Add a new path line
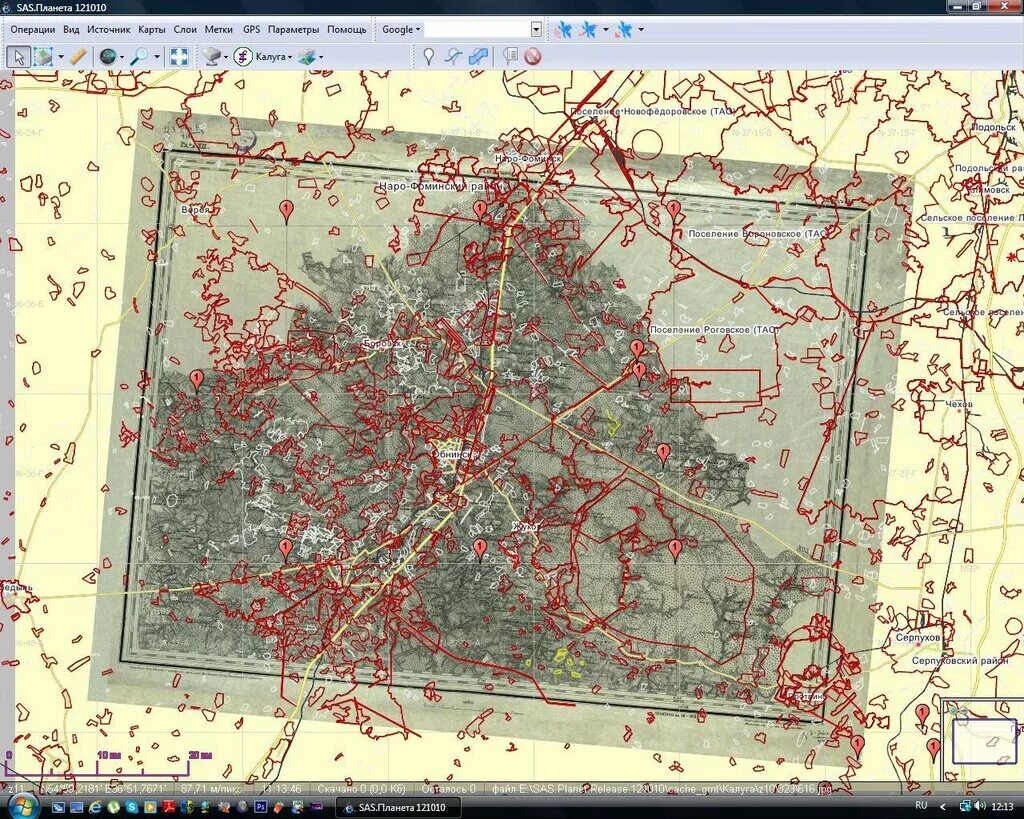 click(453, 57)
